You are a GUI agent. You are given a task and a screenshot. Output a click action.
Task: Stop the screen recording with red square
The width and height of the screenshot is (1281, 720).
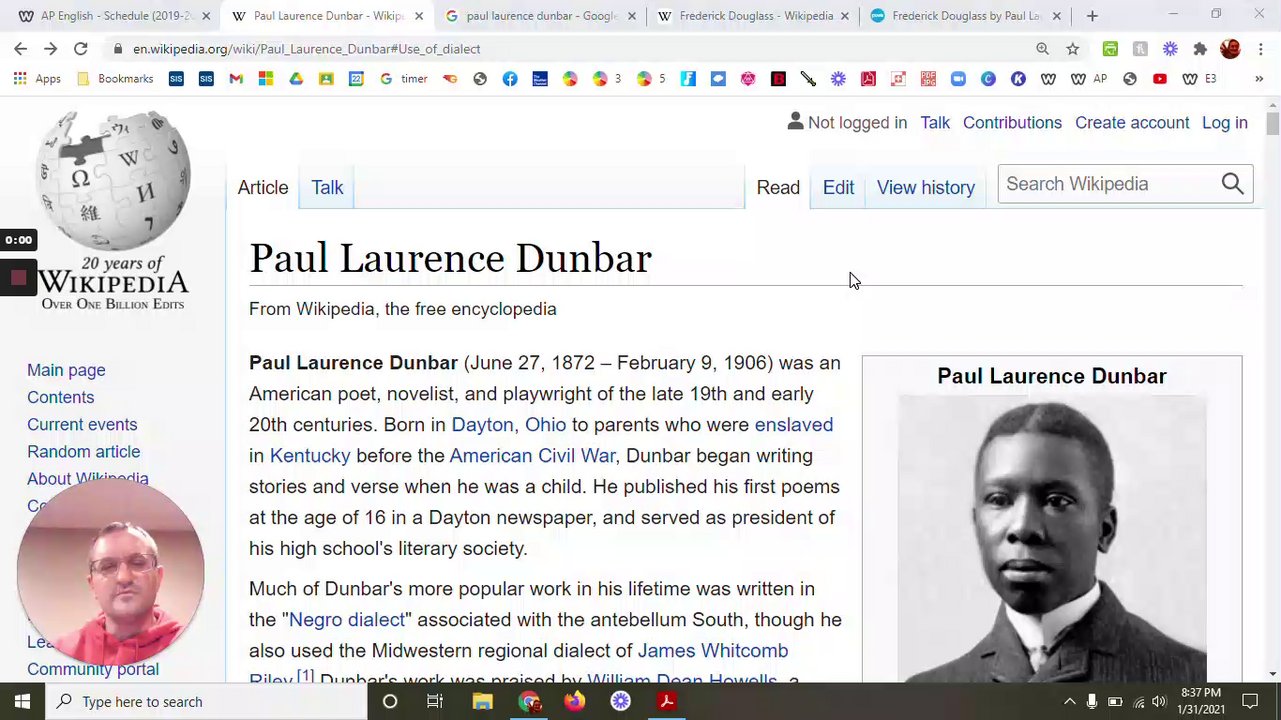tap(18, 278)
